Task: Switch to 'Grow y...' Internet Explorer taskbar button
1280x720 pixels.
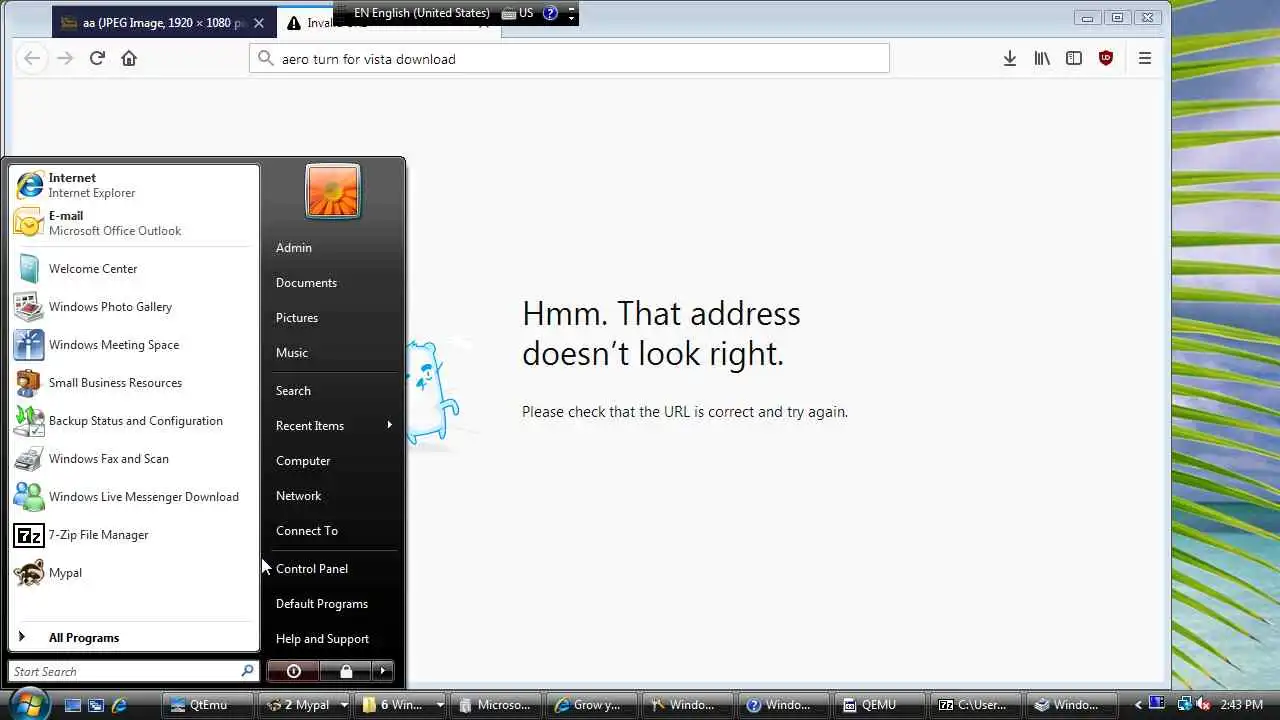Action: (x=592, y=705)
